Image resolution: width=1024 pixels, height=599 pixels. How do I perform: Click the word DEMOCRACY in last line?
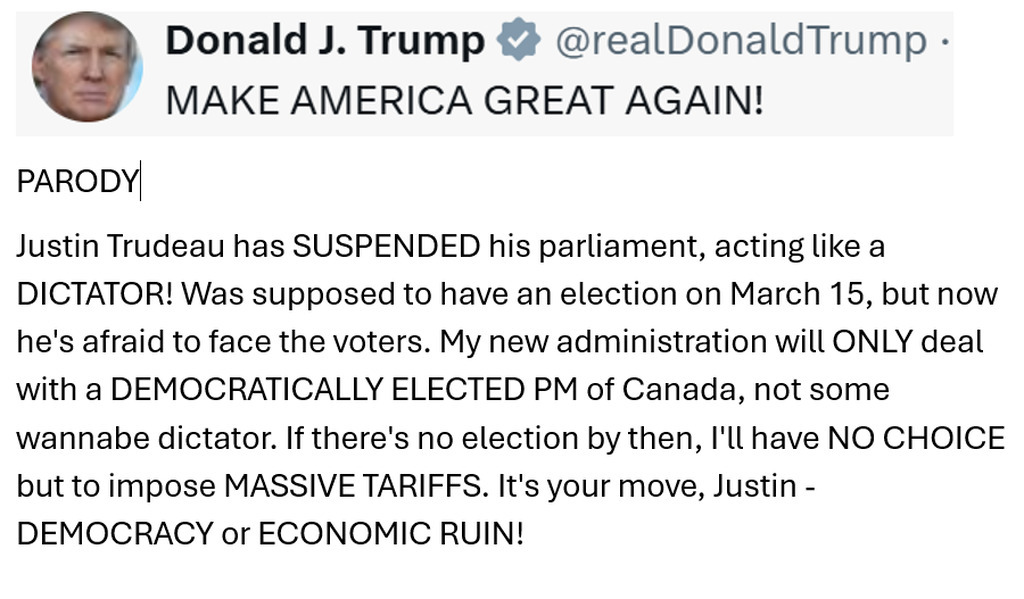[x=115, y=533]
